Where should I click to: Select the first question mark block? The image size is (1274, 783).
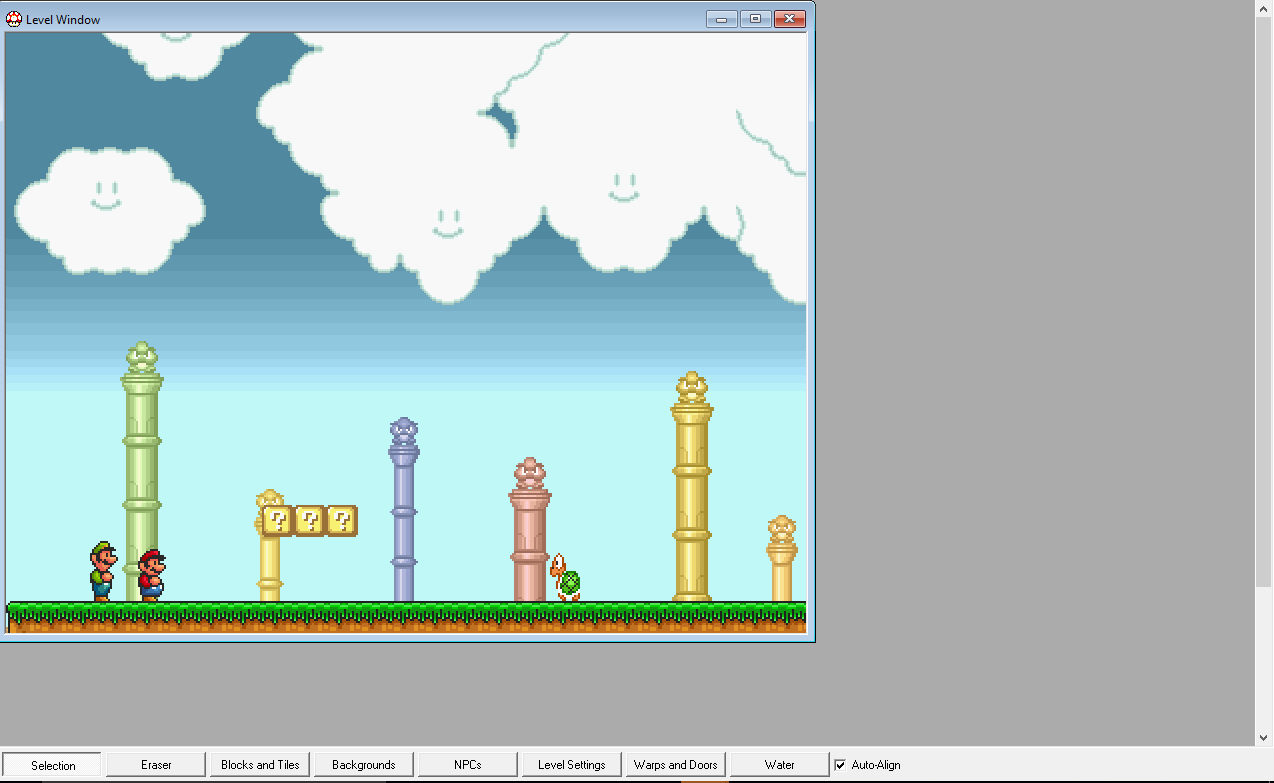click(x=277, y=520)
